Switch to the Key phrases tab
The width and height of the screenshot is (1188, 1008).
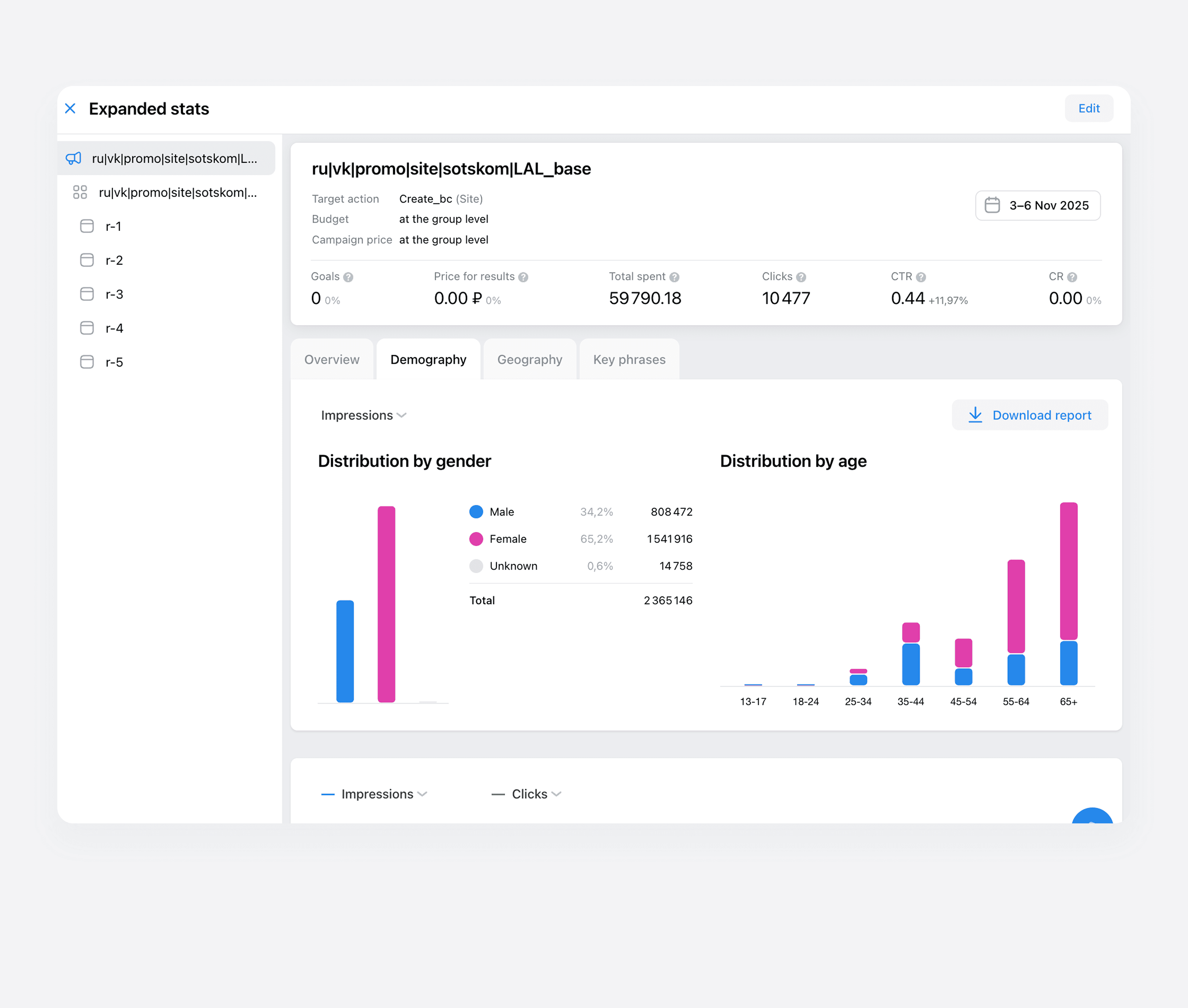pyautogui.click(x=629, y=359)
